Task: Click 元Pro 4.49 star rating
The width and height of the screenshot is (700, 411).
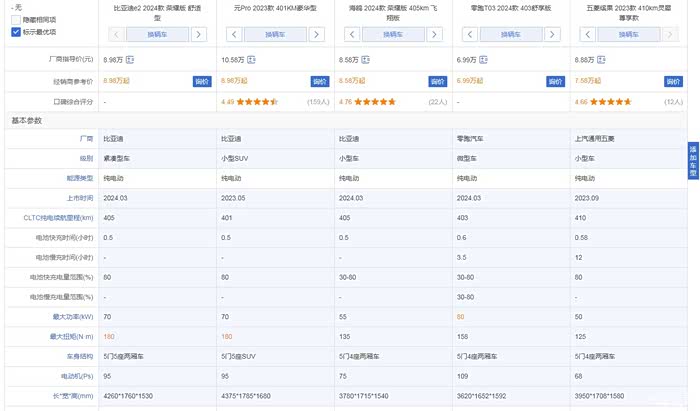Action: [258, 101]
